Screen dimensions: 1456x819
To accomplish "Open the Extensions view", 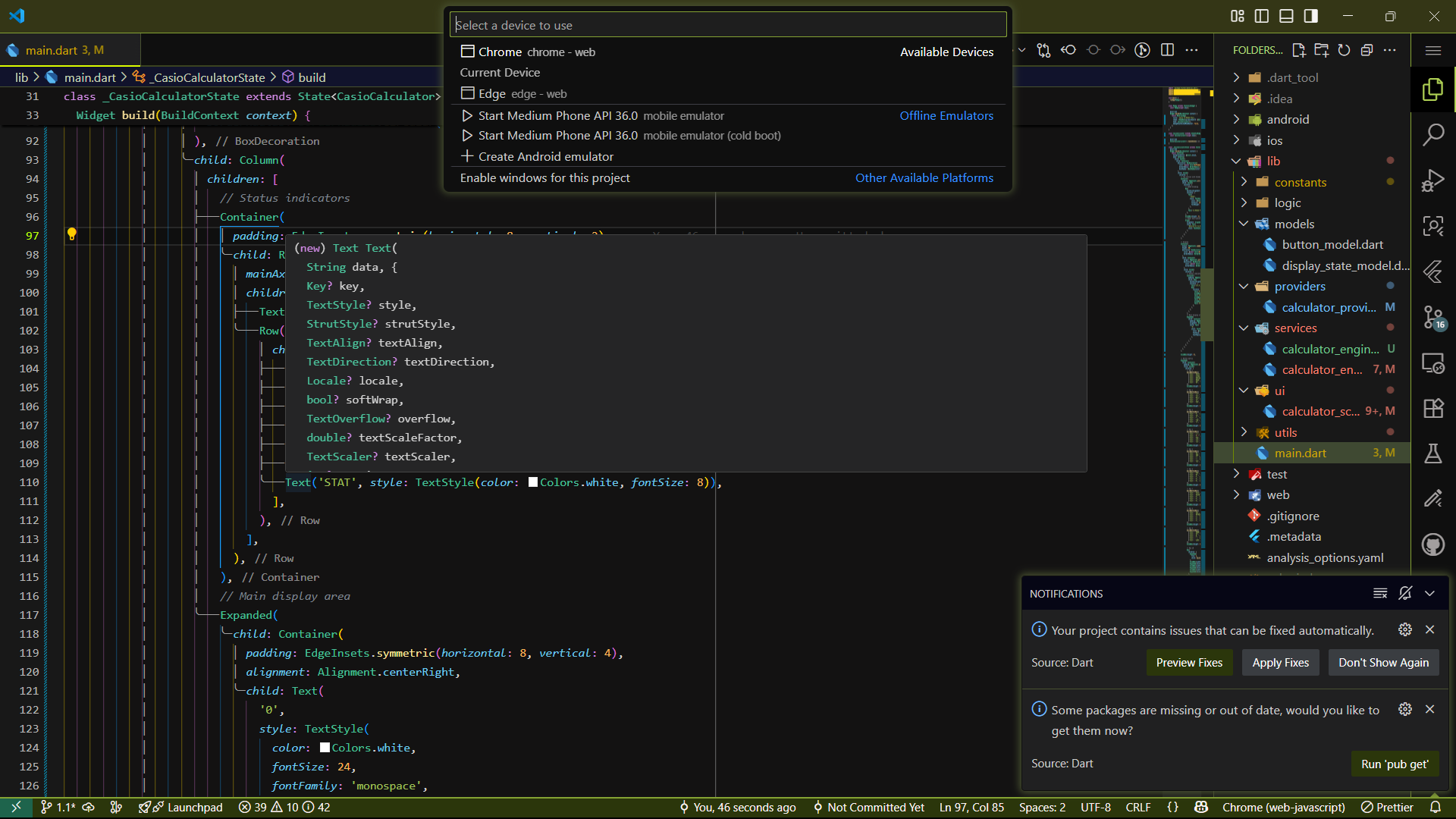I will 1432,409.
